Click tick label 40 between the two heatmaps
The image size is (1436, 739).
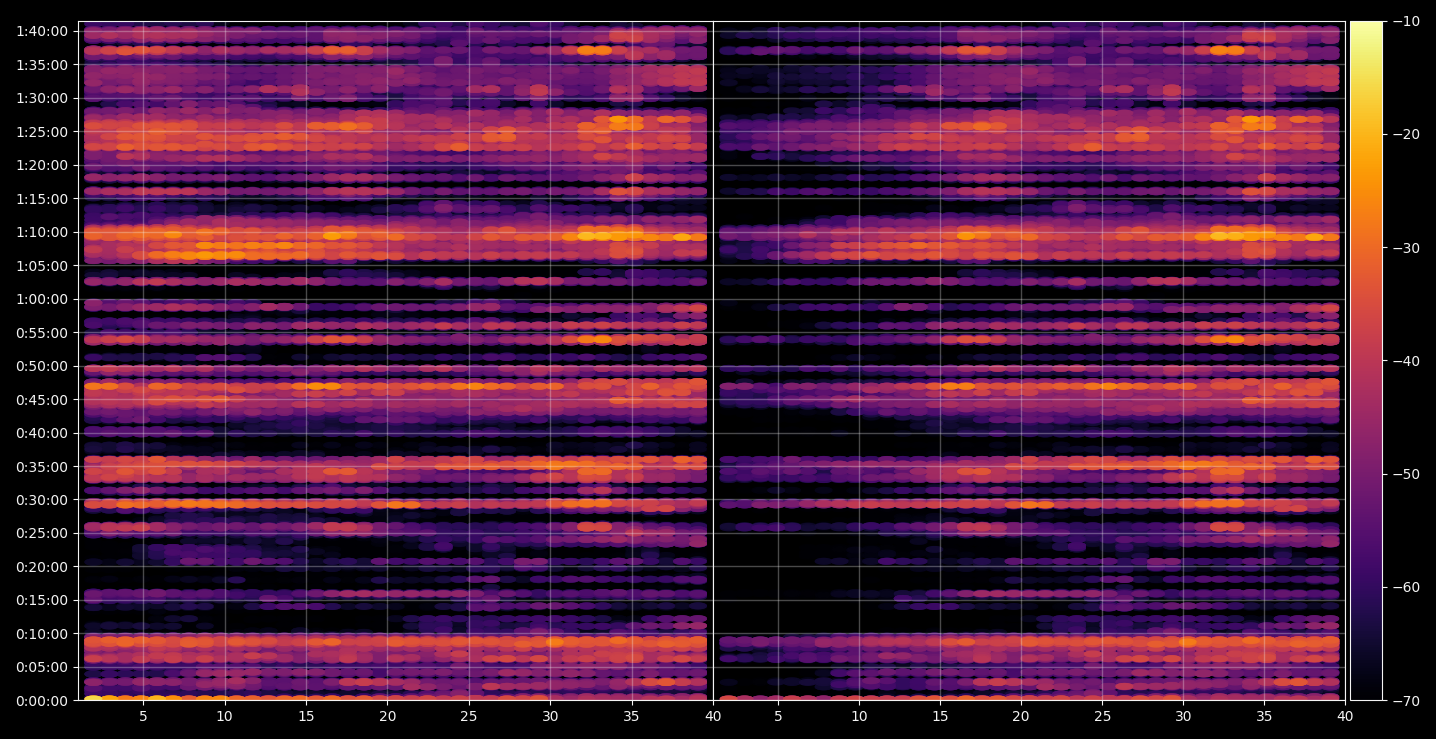tap(713, 716)
